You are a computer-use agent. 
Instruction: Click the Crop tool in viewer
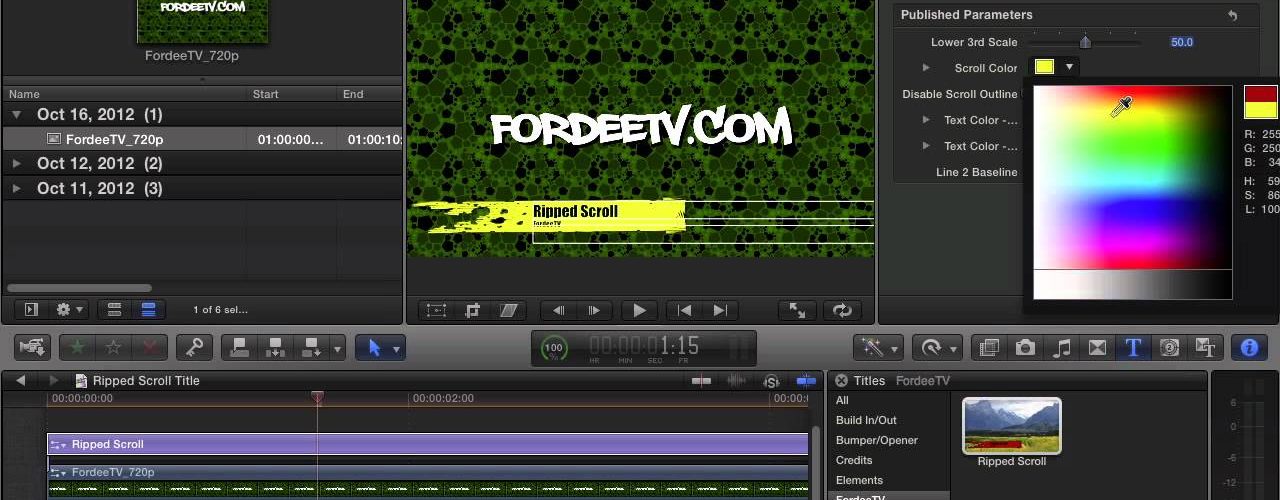pos(473,311)
